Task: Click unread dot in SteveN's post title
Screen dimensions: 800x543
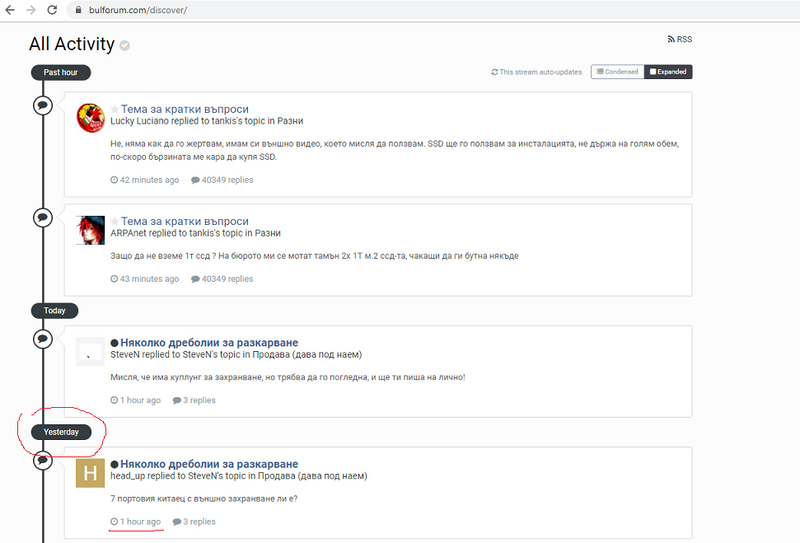Action: click(x=114, y=343)
